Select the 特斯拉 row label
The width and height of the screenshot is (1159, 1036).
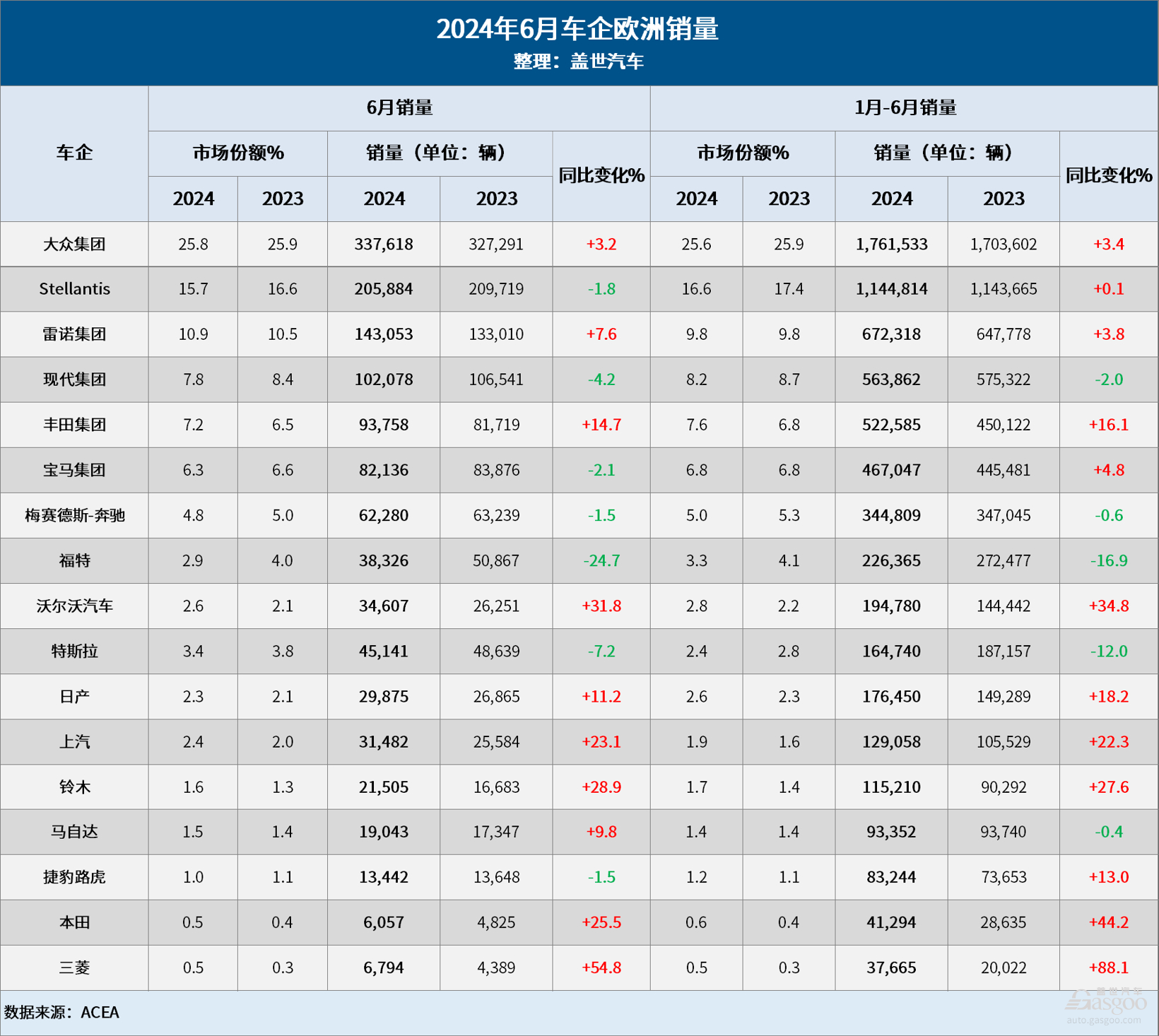pos(74,651)
